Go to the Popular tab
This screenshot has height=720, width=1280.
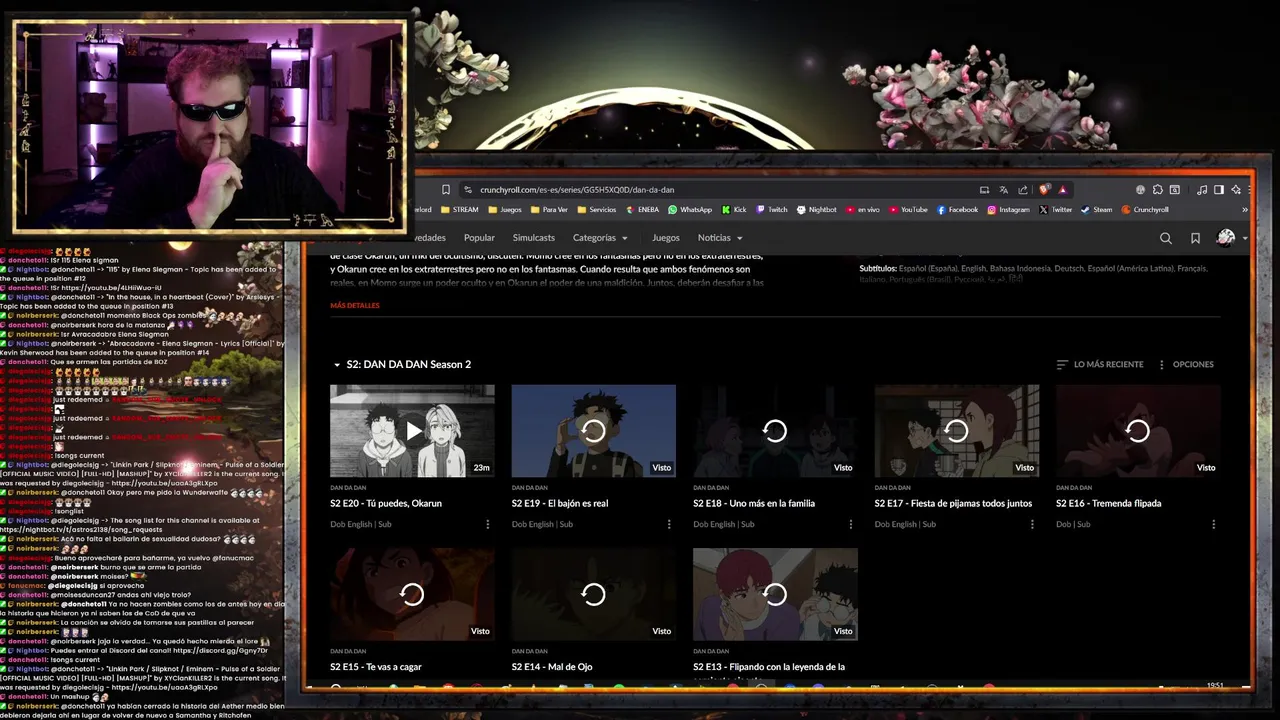[479, 238]
